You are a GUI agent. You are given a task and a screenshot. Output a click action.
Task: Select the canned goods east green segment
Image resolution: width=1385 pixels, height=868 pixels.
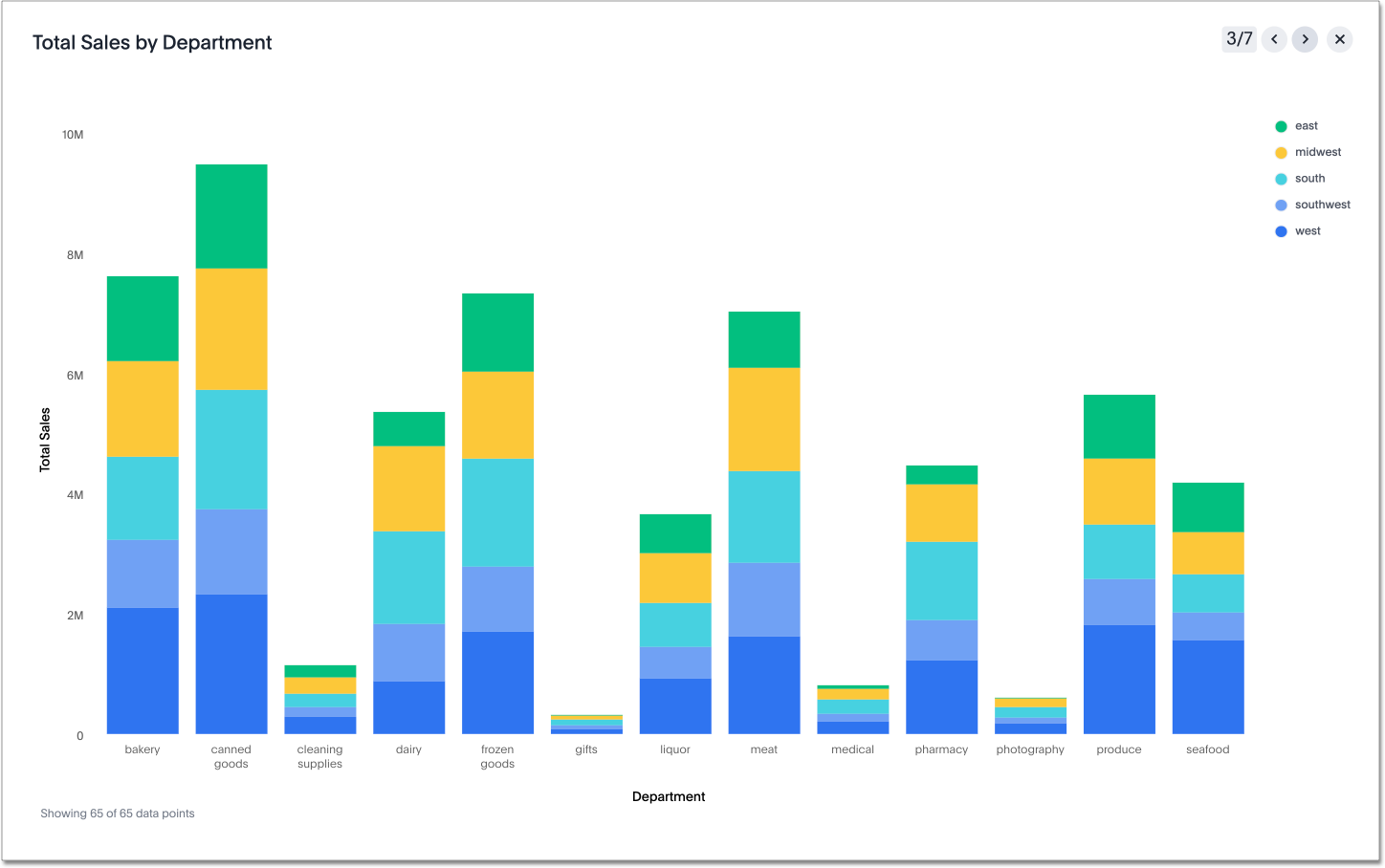(231, 216)
